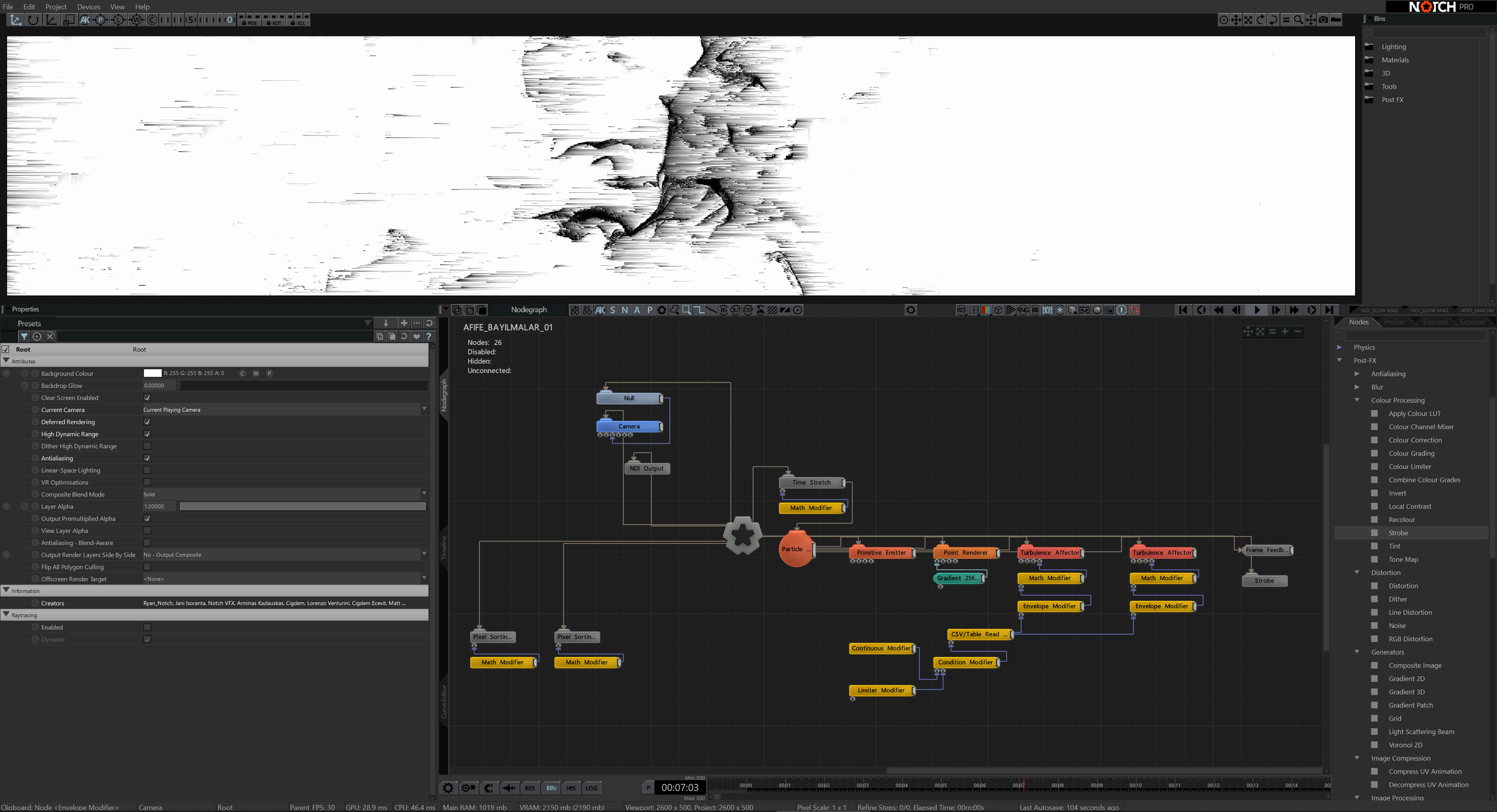1497x812 pixels.
Task: Click the help question mark icon in Presets
Action: 429,337
